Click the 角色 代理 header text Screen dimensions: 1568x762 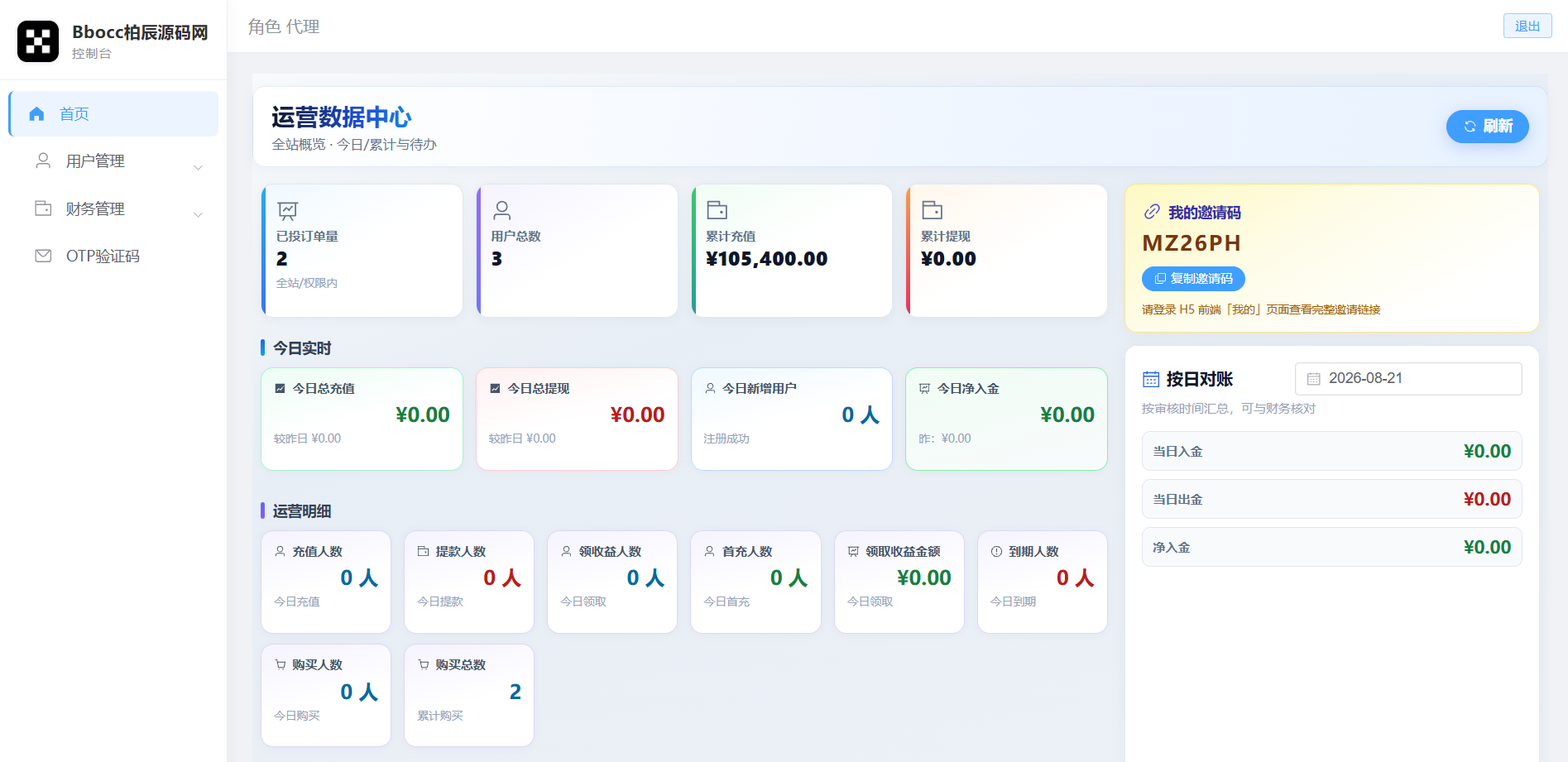(284, 26)
